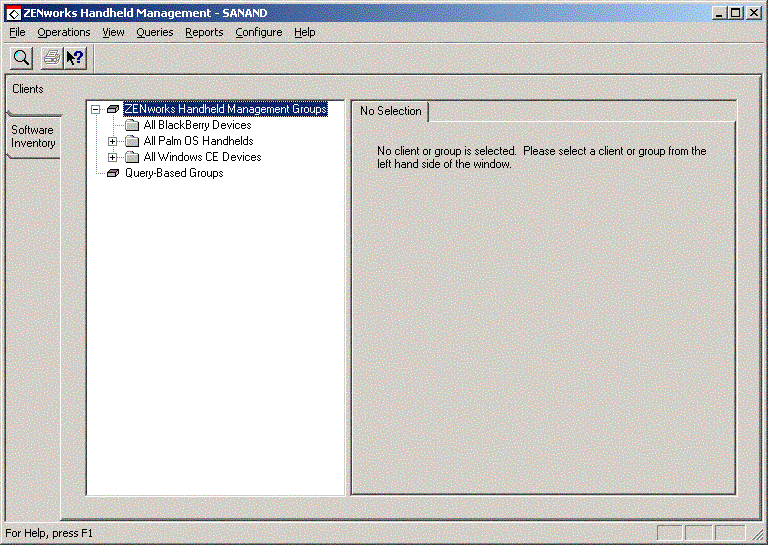Select the No Selection tab

390,111
